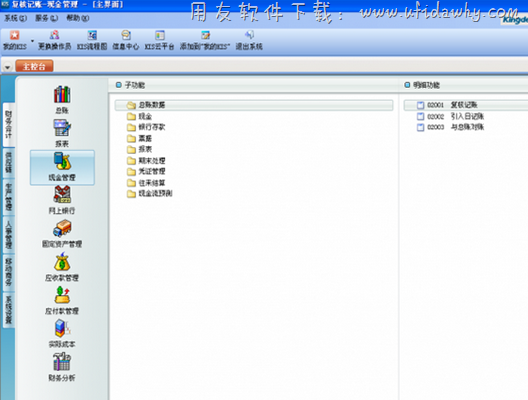The height and width of the screenshot is (400, 528).
Task: Select the 银行存款 folder
Action: (146, 127)
